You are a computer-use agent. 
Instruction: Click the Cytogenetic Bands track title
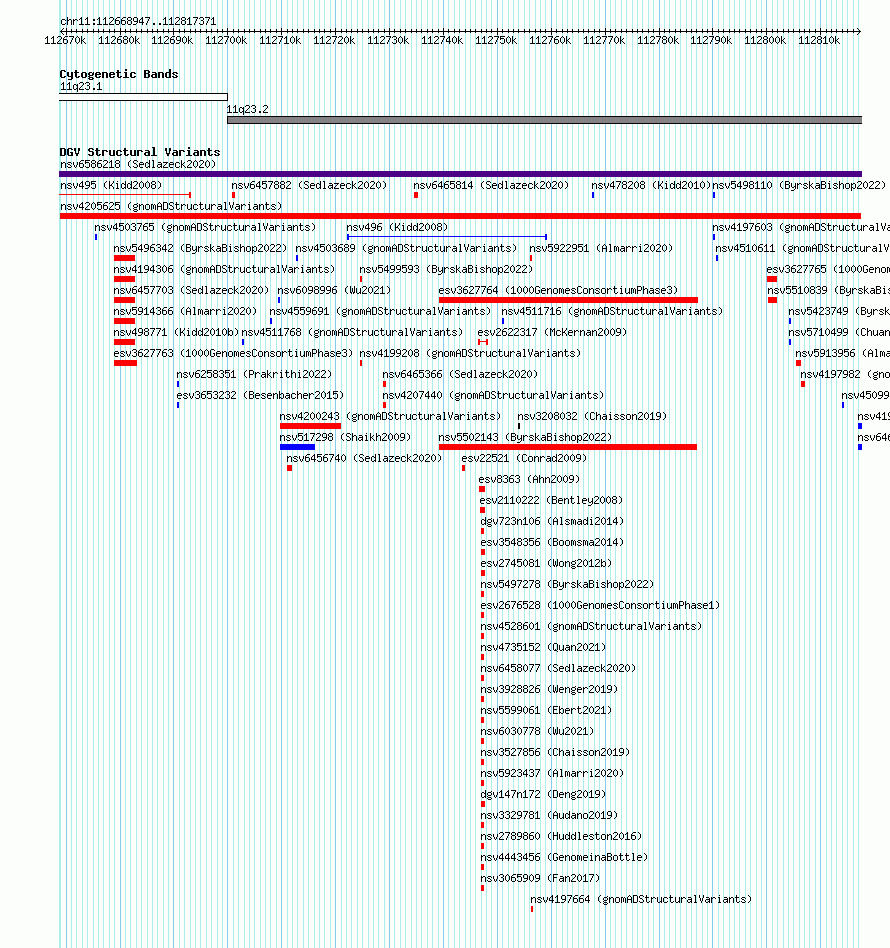(x=119, y=74)
